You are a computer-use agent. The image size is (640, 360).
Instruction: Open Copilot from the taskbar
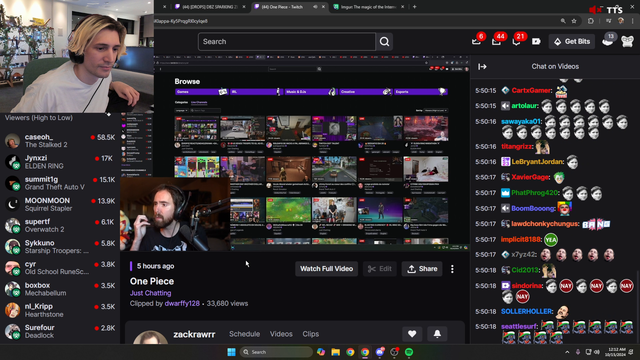[321, 352]
